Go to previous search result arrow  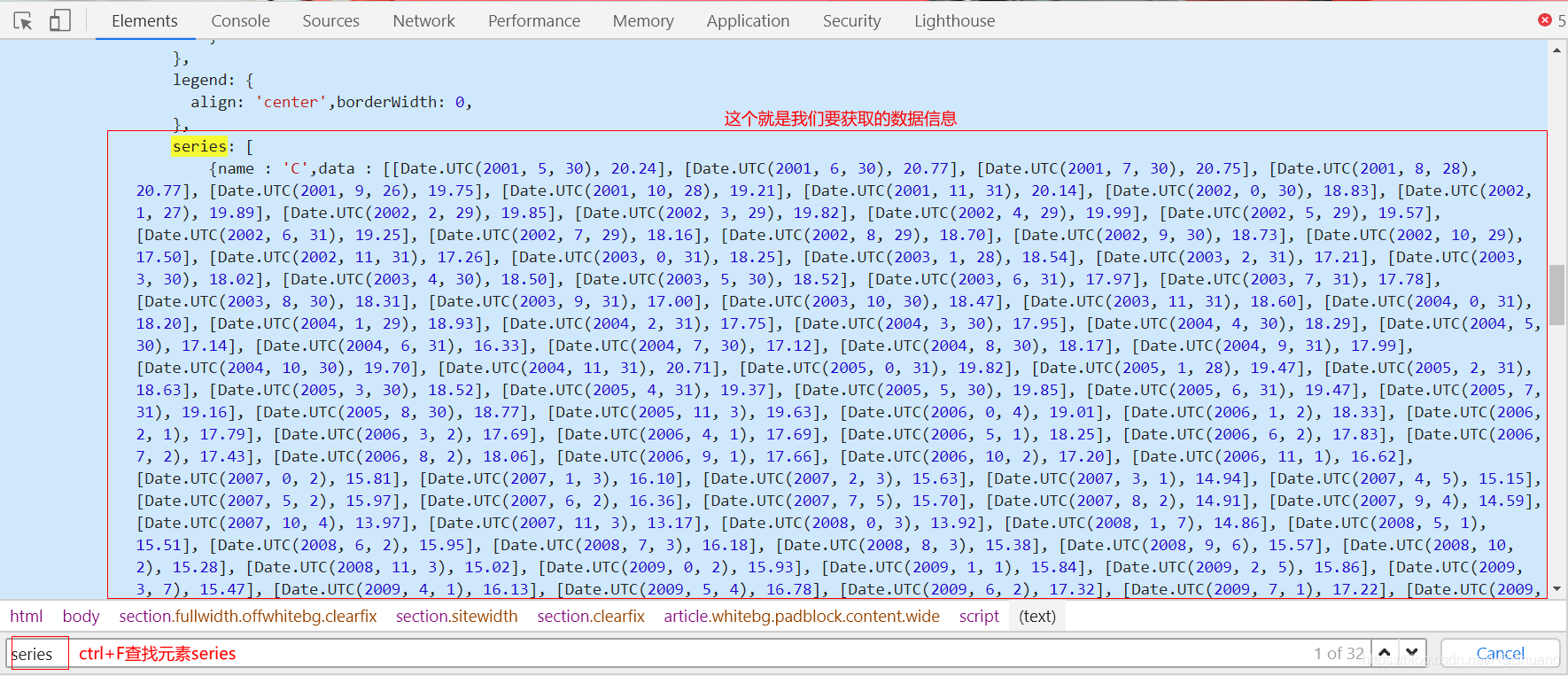1385,653
